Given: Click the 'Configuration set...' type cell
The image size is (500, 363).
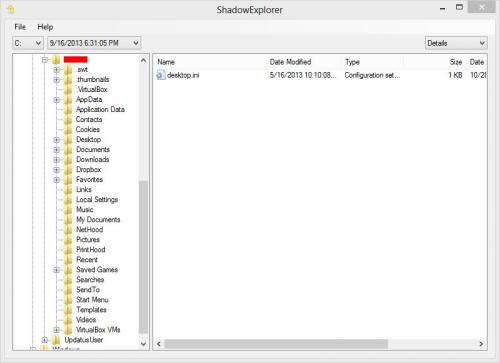Looking at the screenshot, I should pos(372,75).
